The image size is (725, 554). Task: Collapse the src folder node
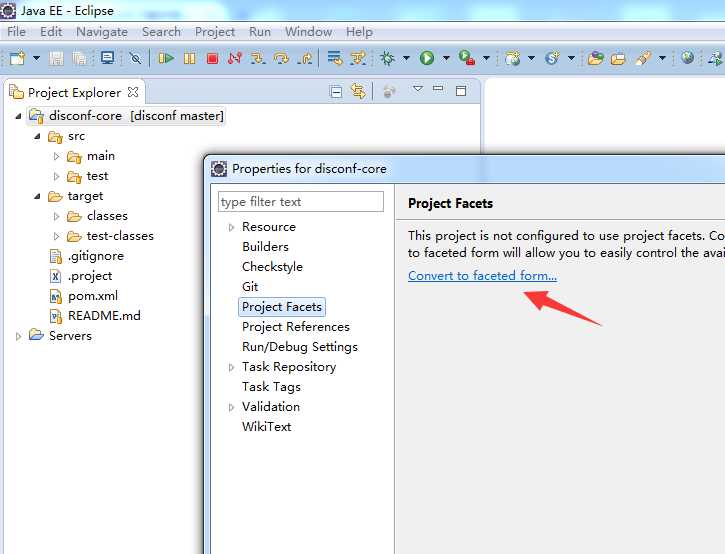pos(37,136)
